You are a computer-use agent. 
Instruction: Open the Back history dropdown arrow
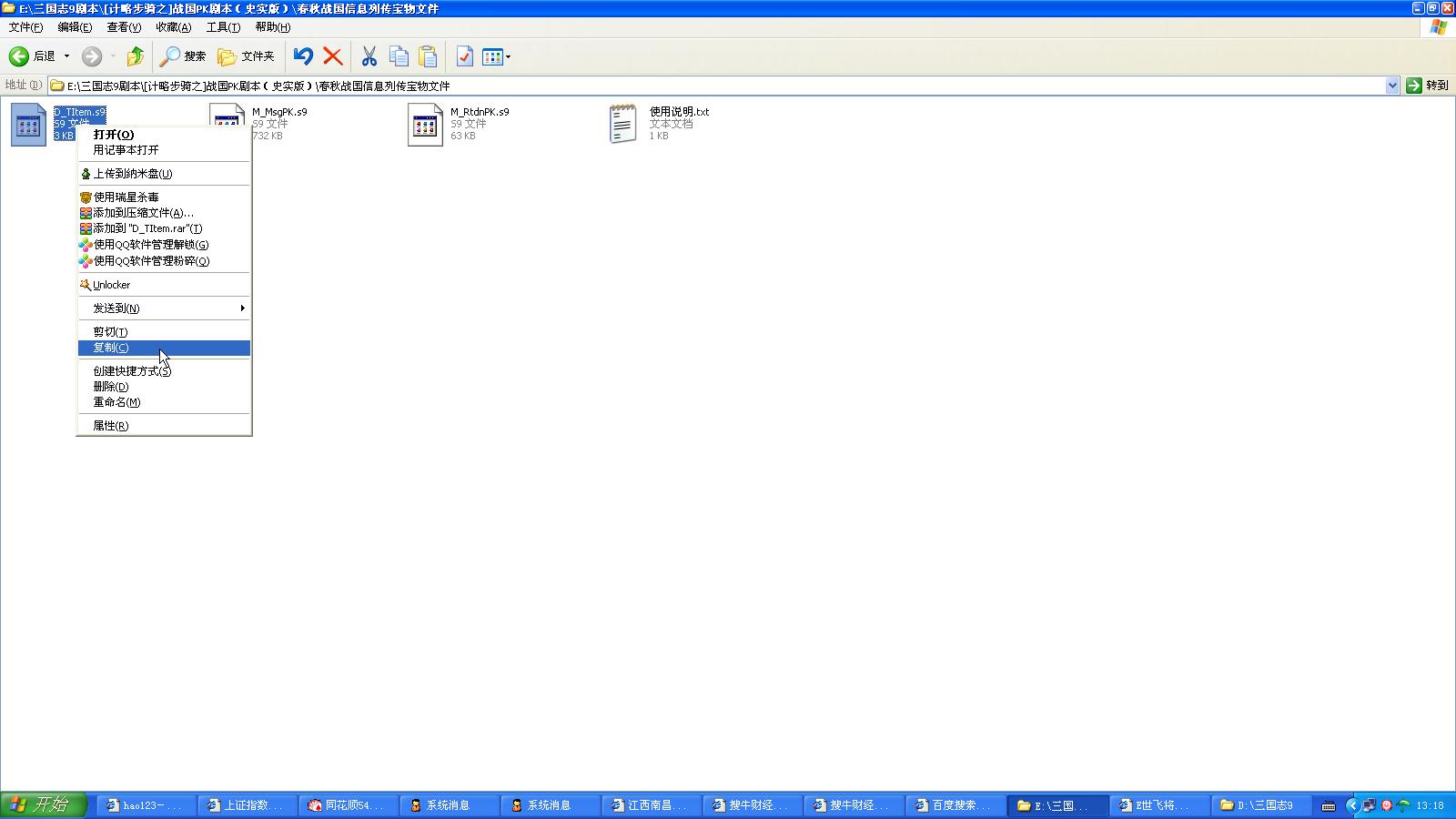click(66, 56)
